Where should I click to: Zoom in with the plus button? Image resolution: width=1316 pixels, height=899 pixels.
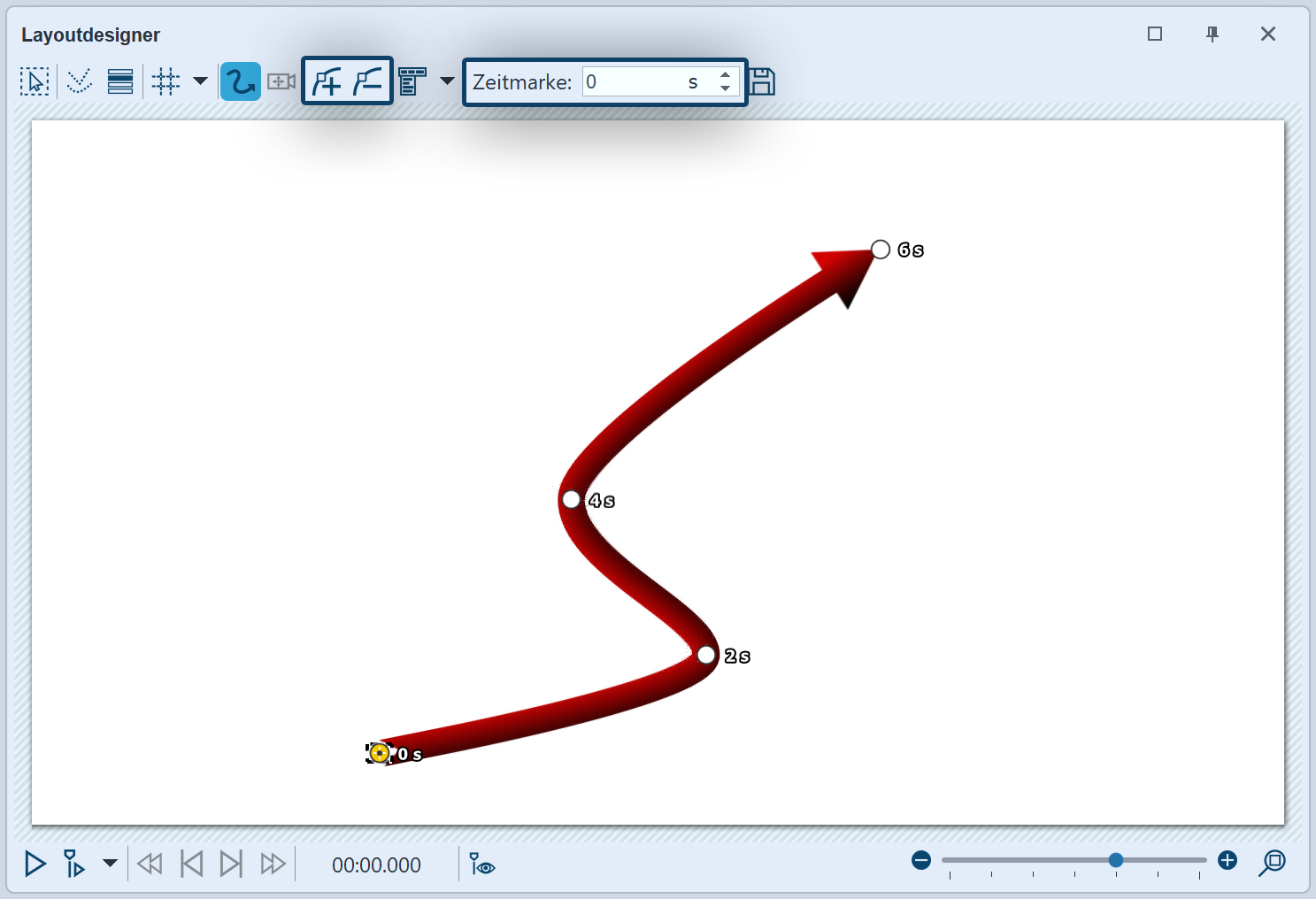pos(1227,860)
